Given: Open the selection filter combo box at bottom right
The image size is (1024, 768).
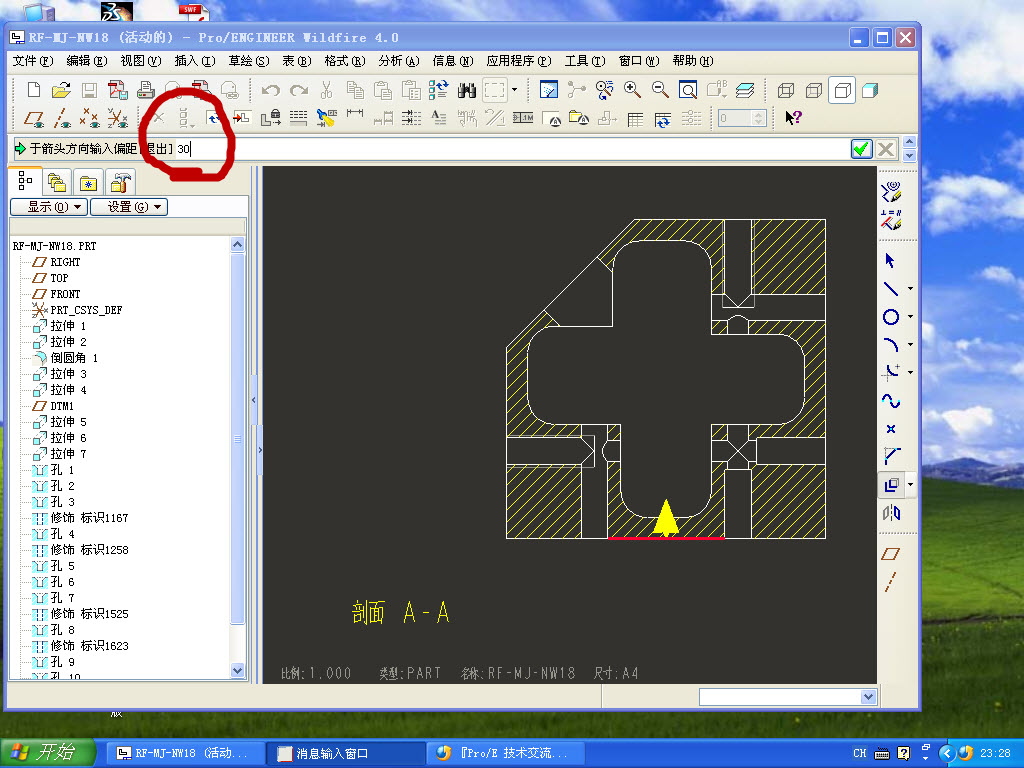Looking at the screenshot, I should click(787, 697).
